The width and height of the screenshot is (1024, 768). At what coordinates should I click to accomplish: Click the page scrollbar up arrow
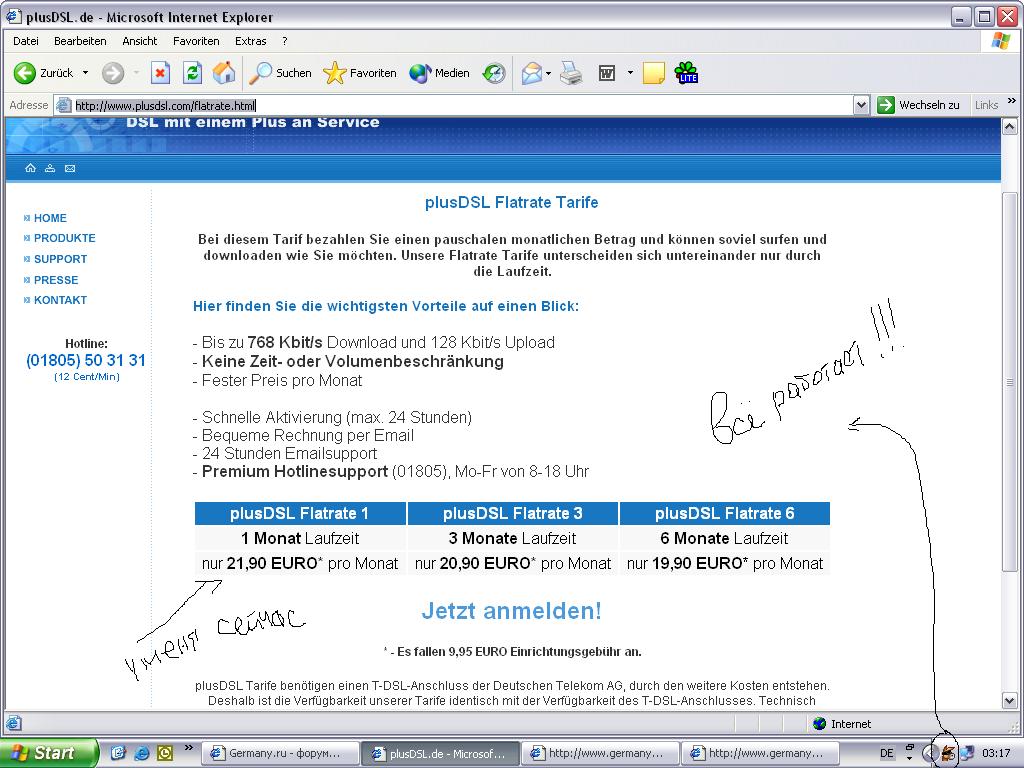tap(1010, 126)
